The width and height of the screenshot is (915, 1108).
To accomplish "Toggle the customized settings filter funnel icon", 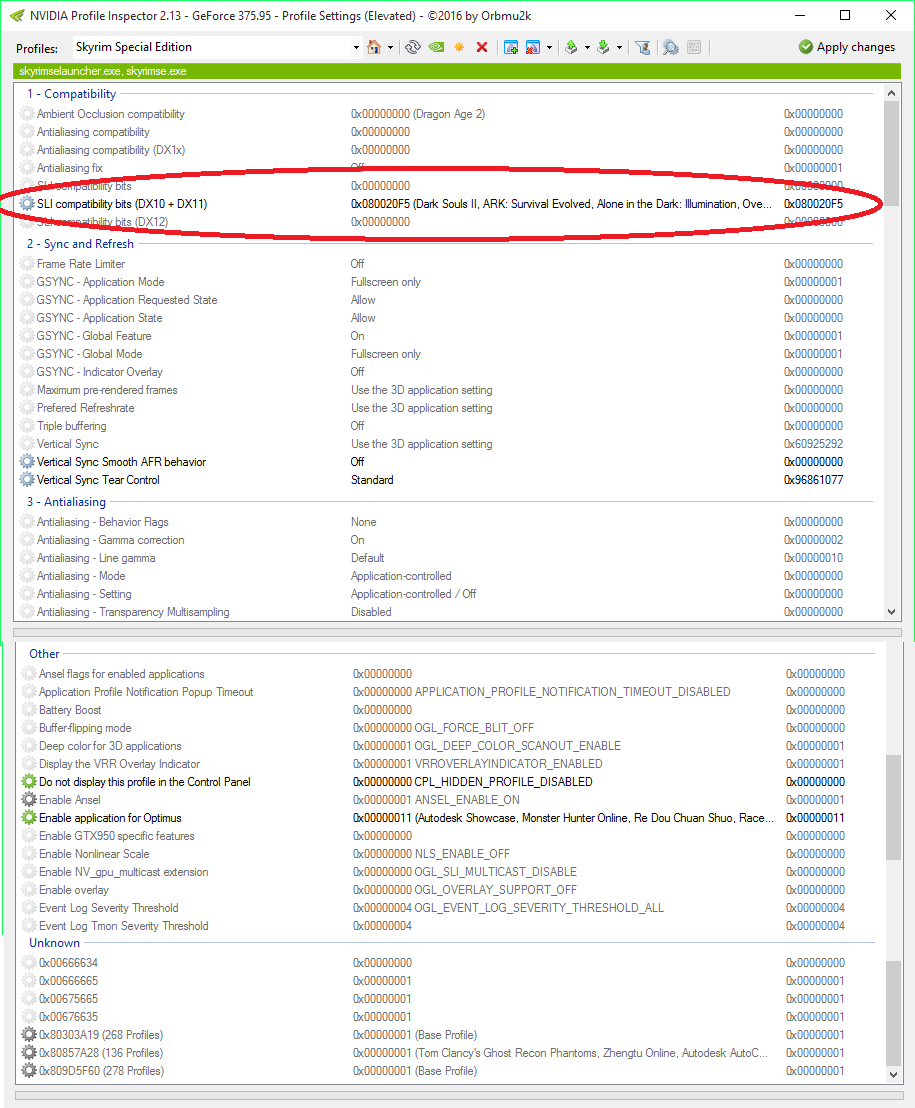I will 642,47.
